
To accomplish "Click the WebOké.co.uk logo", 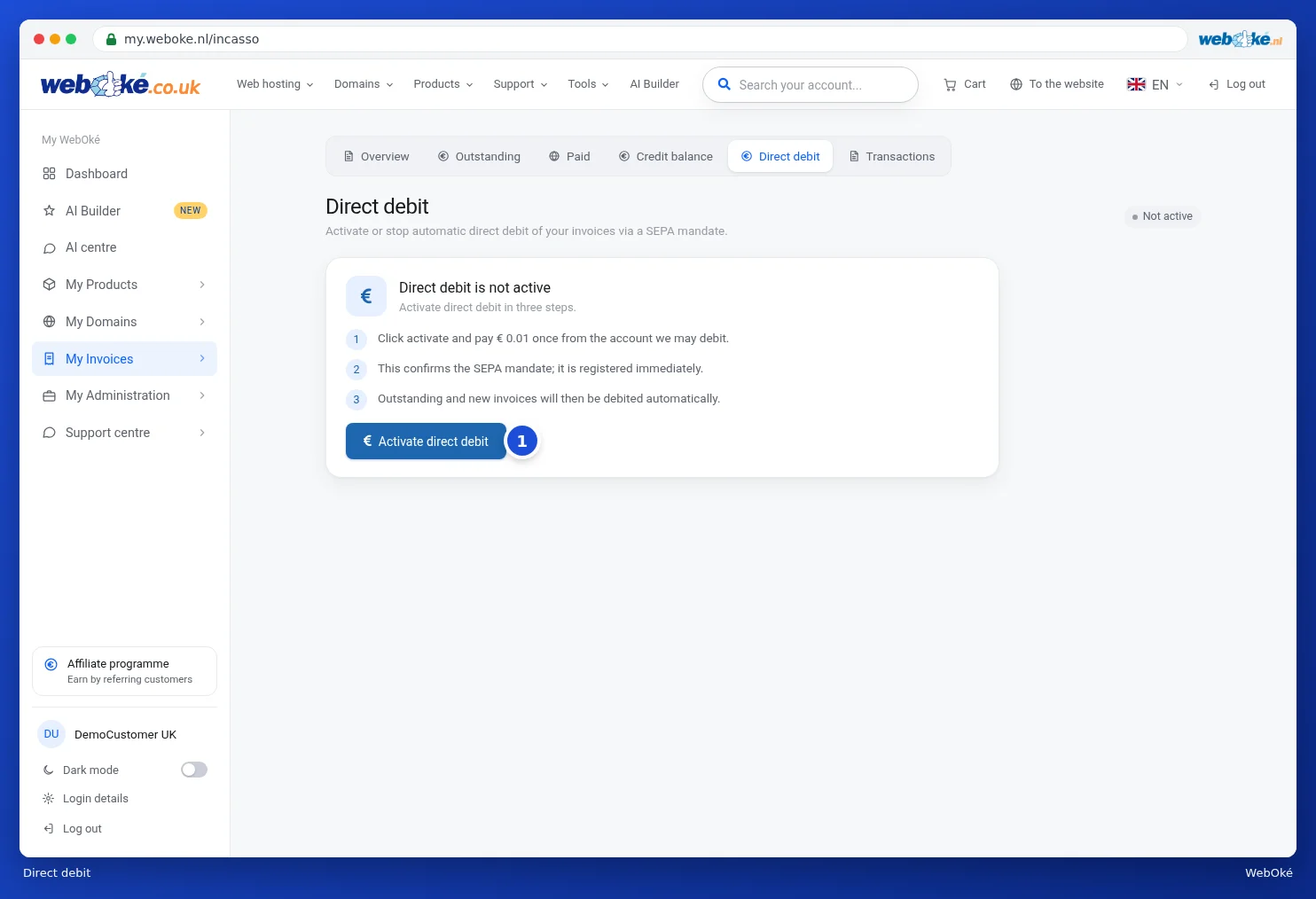I will click(121, 84).
